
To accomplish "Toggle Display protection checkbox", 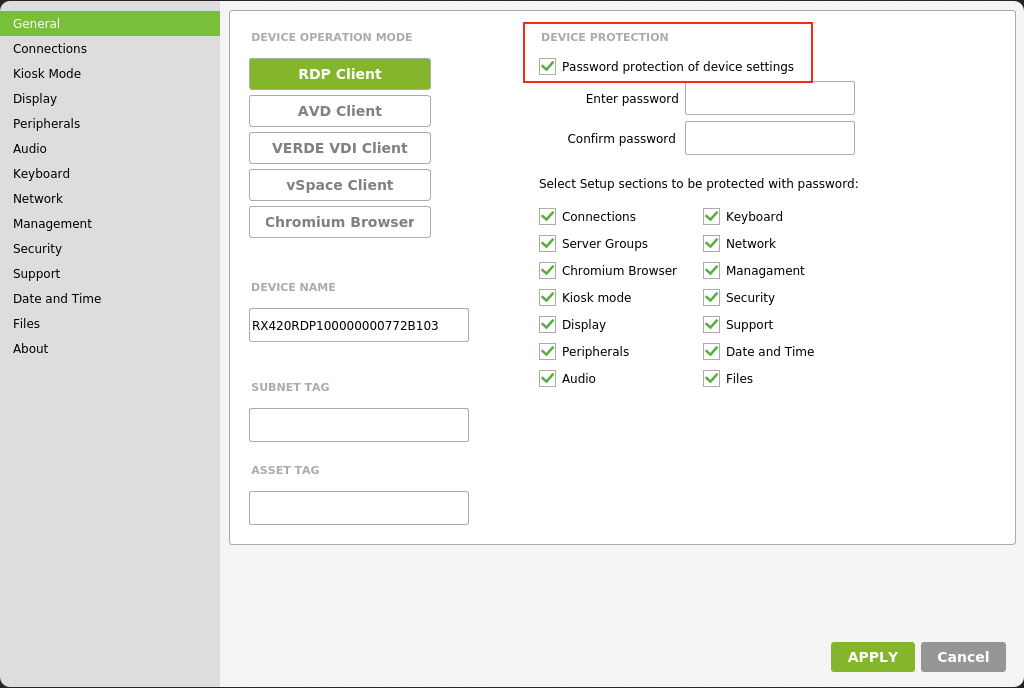I will [547, 324].
